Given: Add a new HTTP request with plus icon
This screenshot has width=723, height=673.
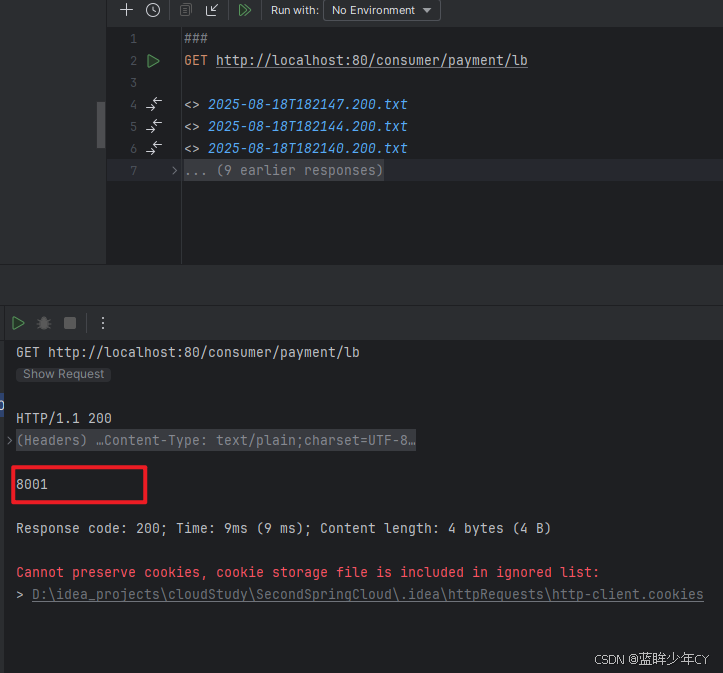Looking at the screenshot, I should click(126, 10).
